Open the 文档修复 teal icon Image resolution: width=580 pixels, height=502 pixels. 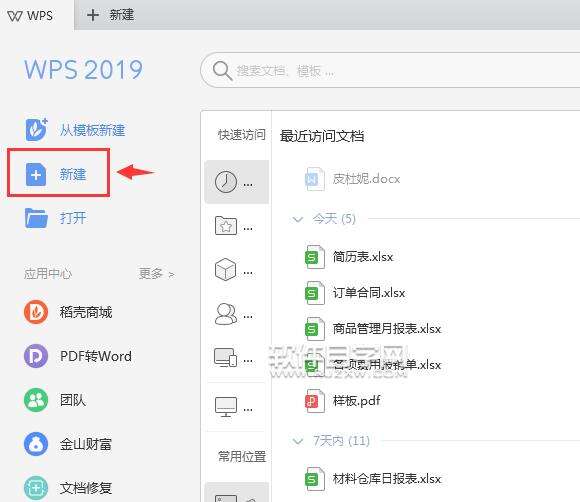[x=36, y=488]
